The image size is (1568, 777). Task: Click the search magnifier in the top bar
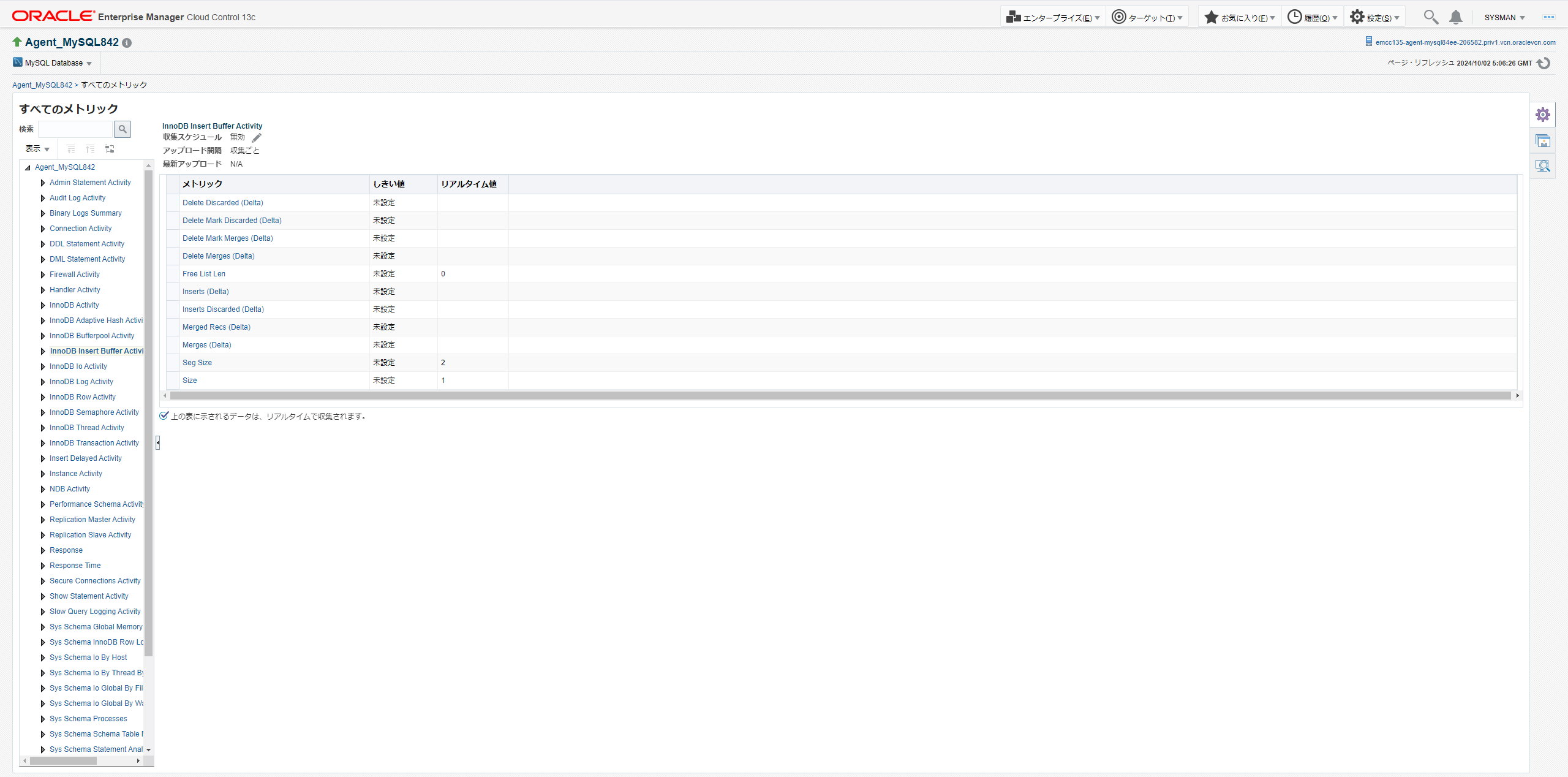(x=1431, y=17)
